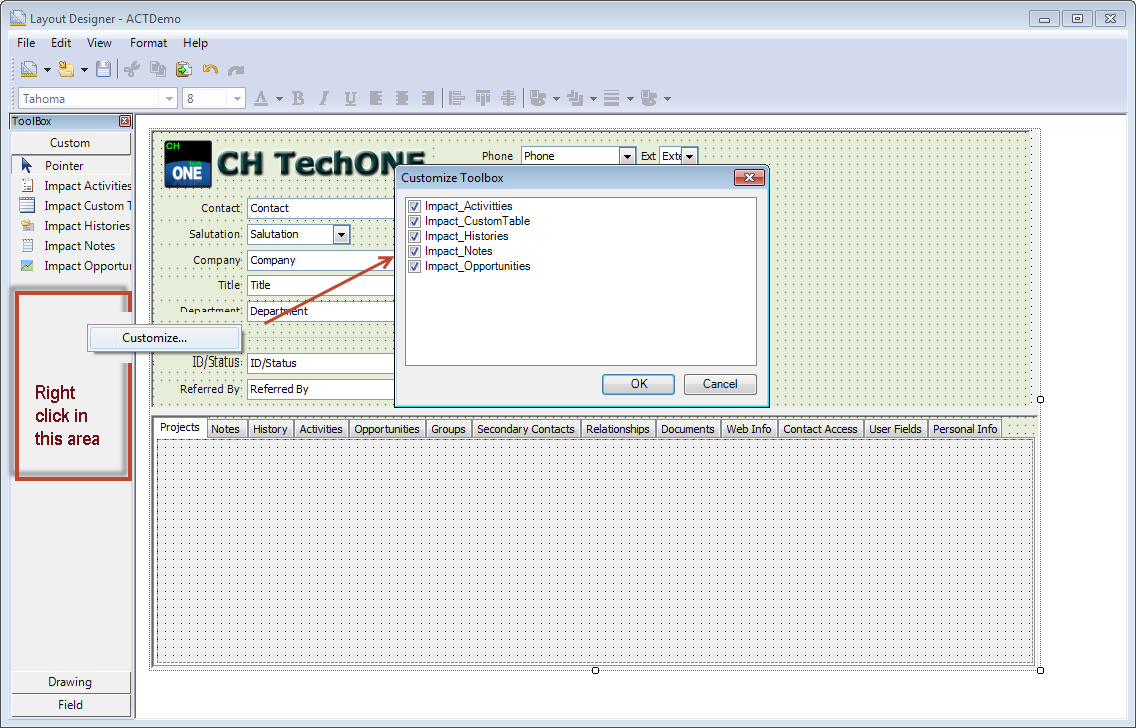This screenshot has width=1136, height=728.
Task: Click the CH TechONE logo image
Action: pyautogui.click(x=188, y=164)
